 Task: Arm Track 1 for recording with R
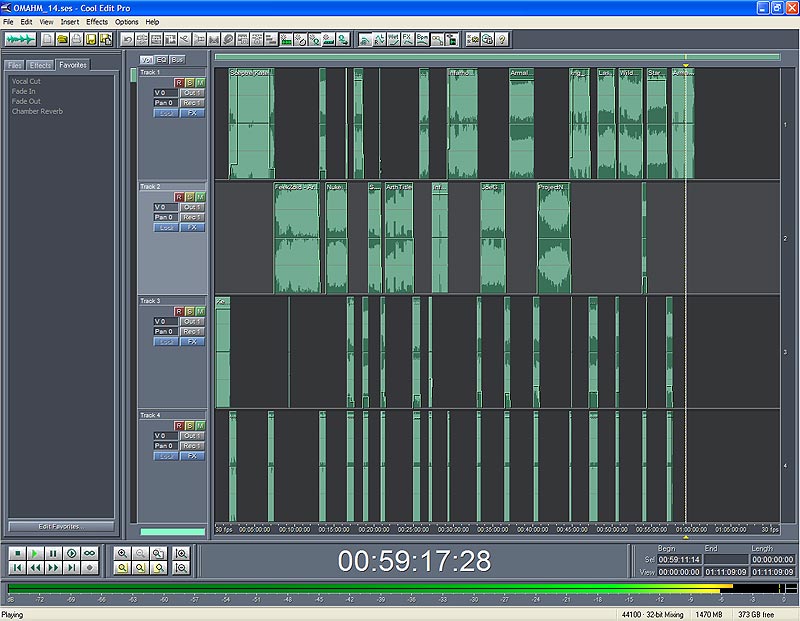click(x=179, y=83)
